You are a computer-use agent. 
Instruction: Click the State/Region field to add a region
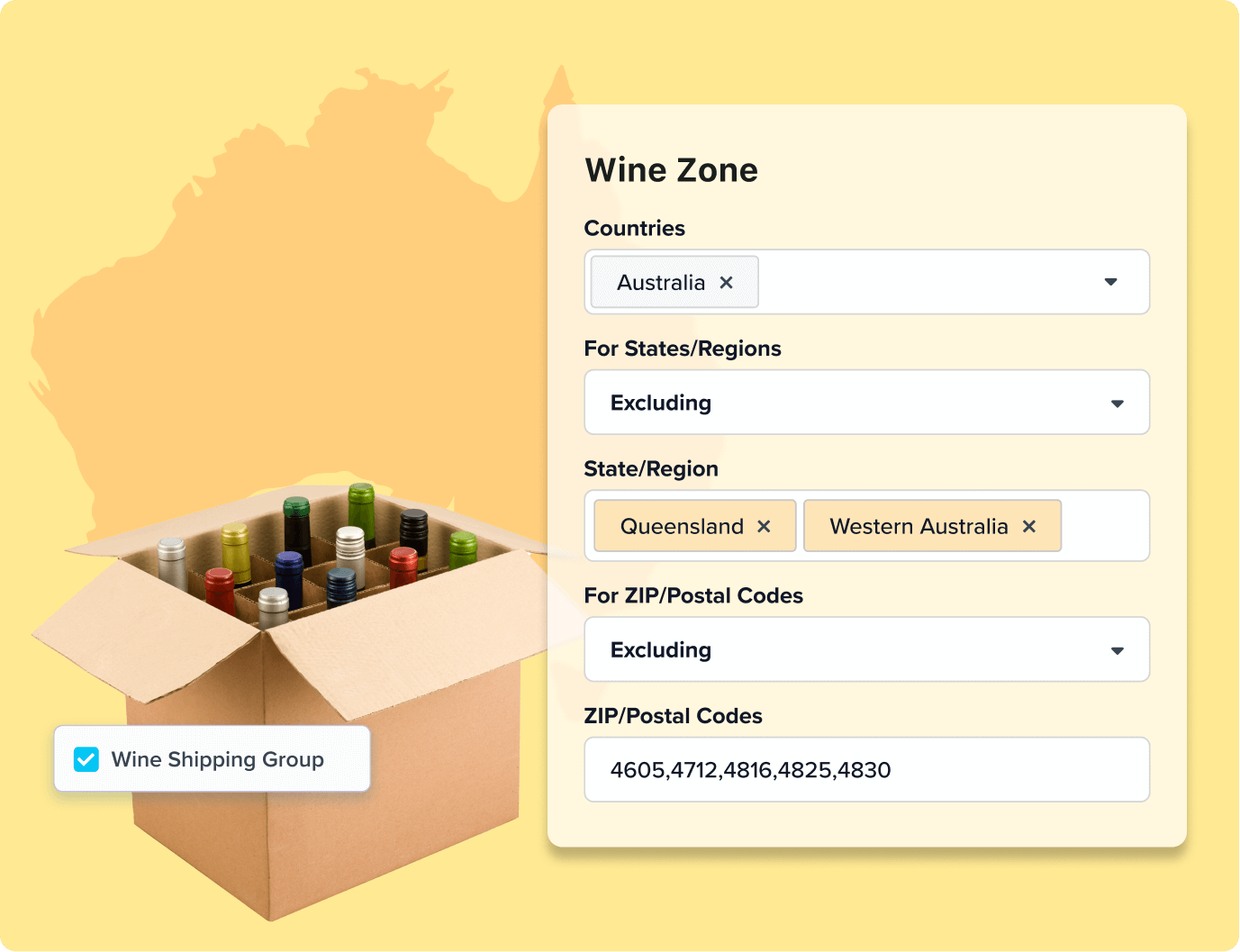point(1103,526)
